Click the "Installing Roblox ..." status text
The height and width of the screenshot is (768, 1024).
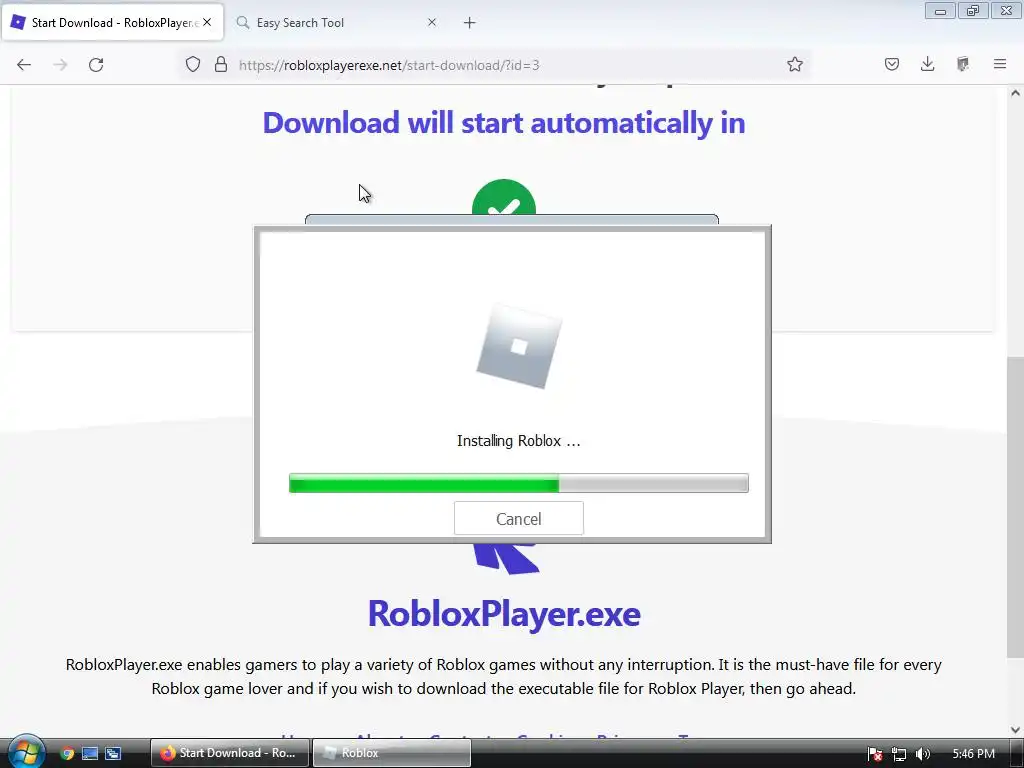click(x=519, y=441)
